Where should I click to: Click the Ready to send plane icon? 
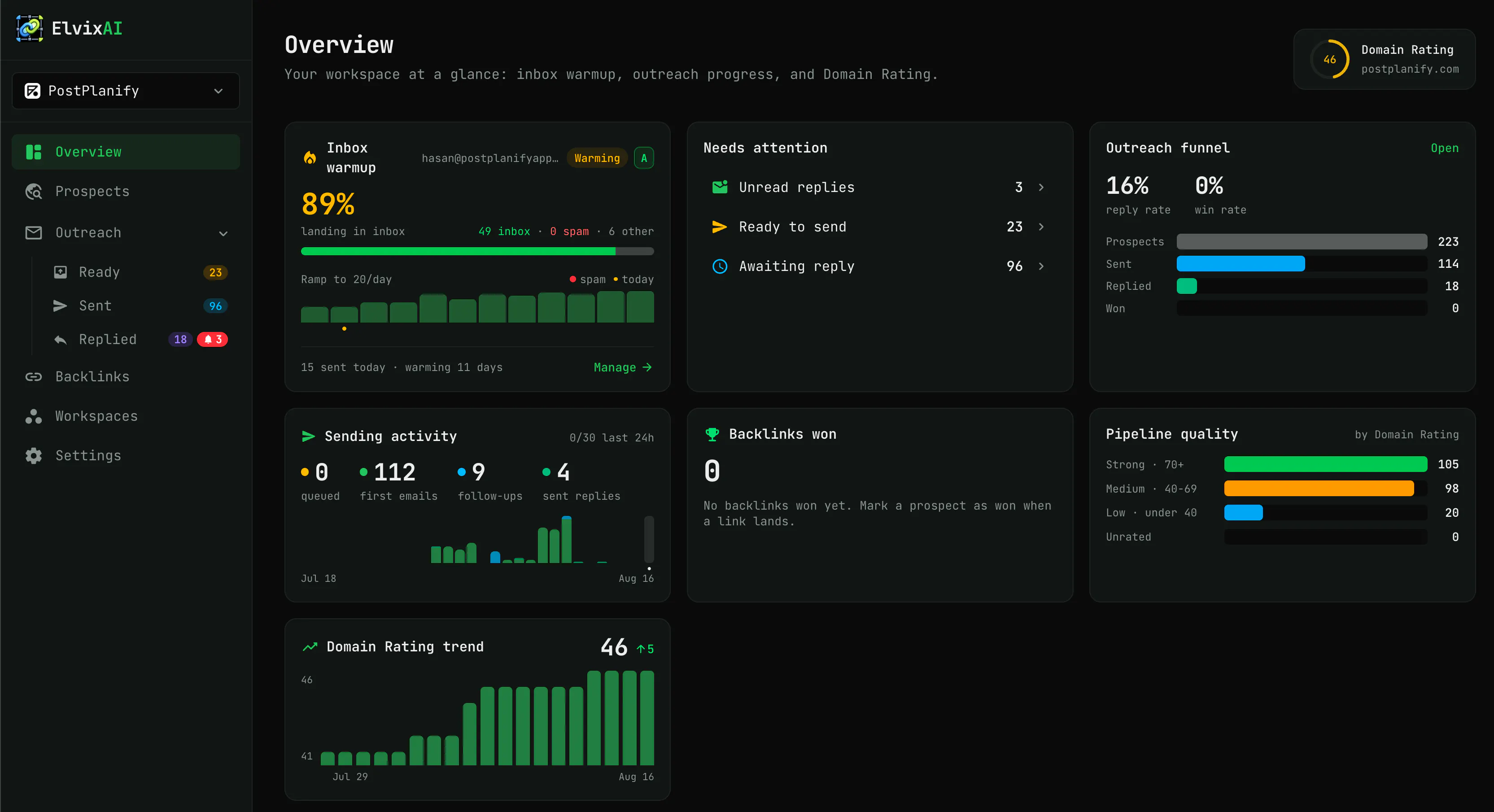coord(720,227)
